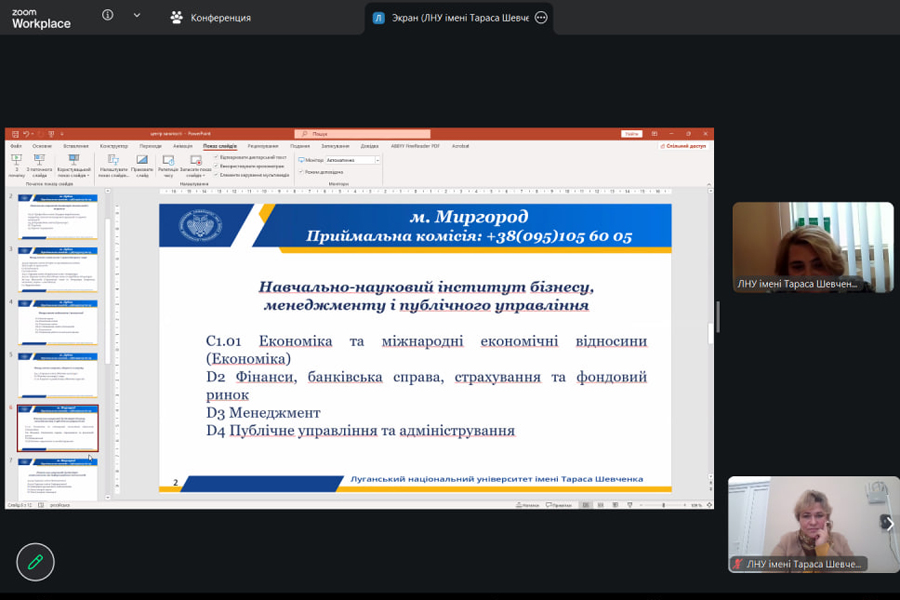This screenshot has width=900, height=600.
Task: Switch to the Конструктор ribbon tab
Action: click(x=114, y=146)
